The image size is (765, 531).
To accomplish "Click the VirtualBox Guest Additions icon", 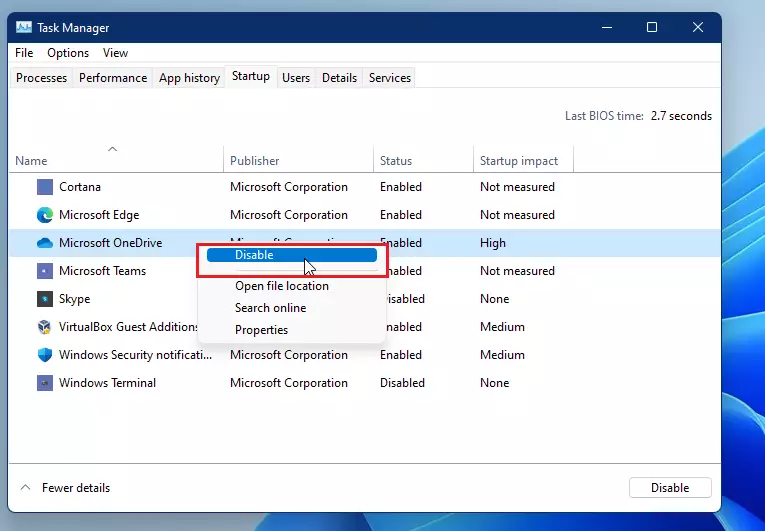I will (x=45, y=327).
